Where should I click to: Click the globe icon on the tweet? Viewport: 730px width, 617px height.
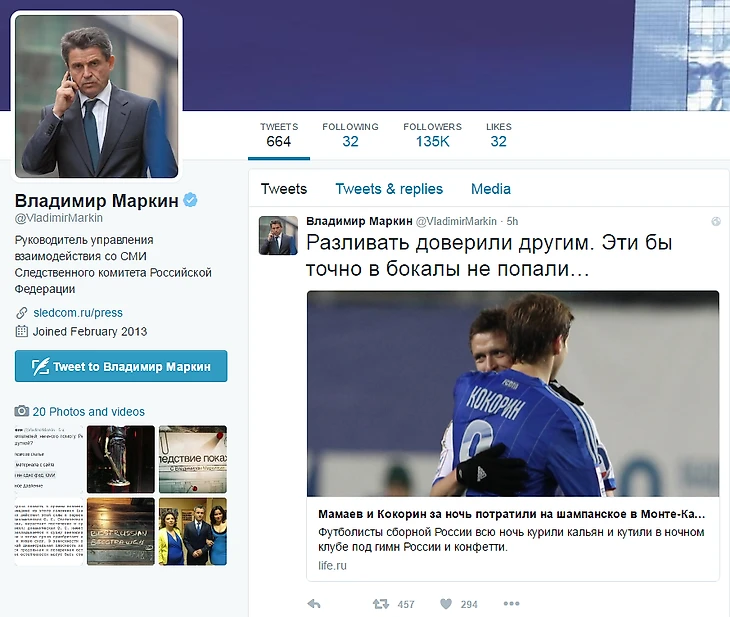pos(716,222)
